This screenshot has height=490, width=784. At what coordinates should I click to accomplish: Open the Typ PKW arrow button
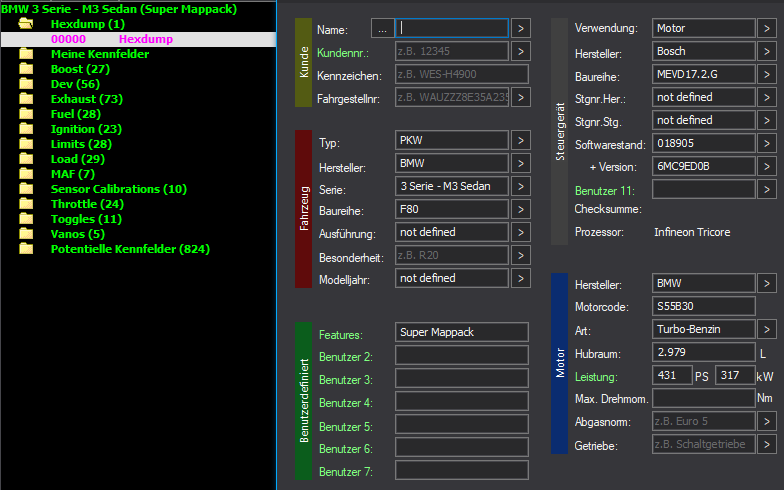click(x=520, y=140)
